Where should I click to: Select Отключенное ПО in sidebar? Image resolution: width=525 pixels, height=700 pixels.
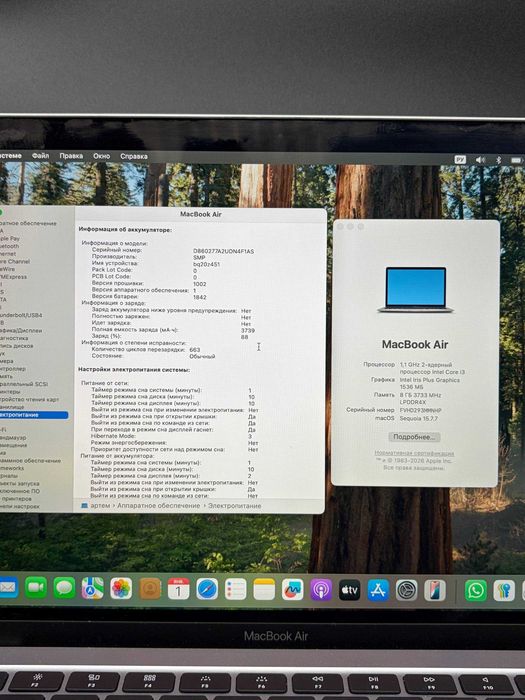20,491
